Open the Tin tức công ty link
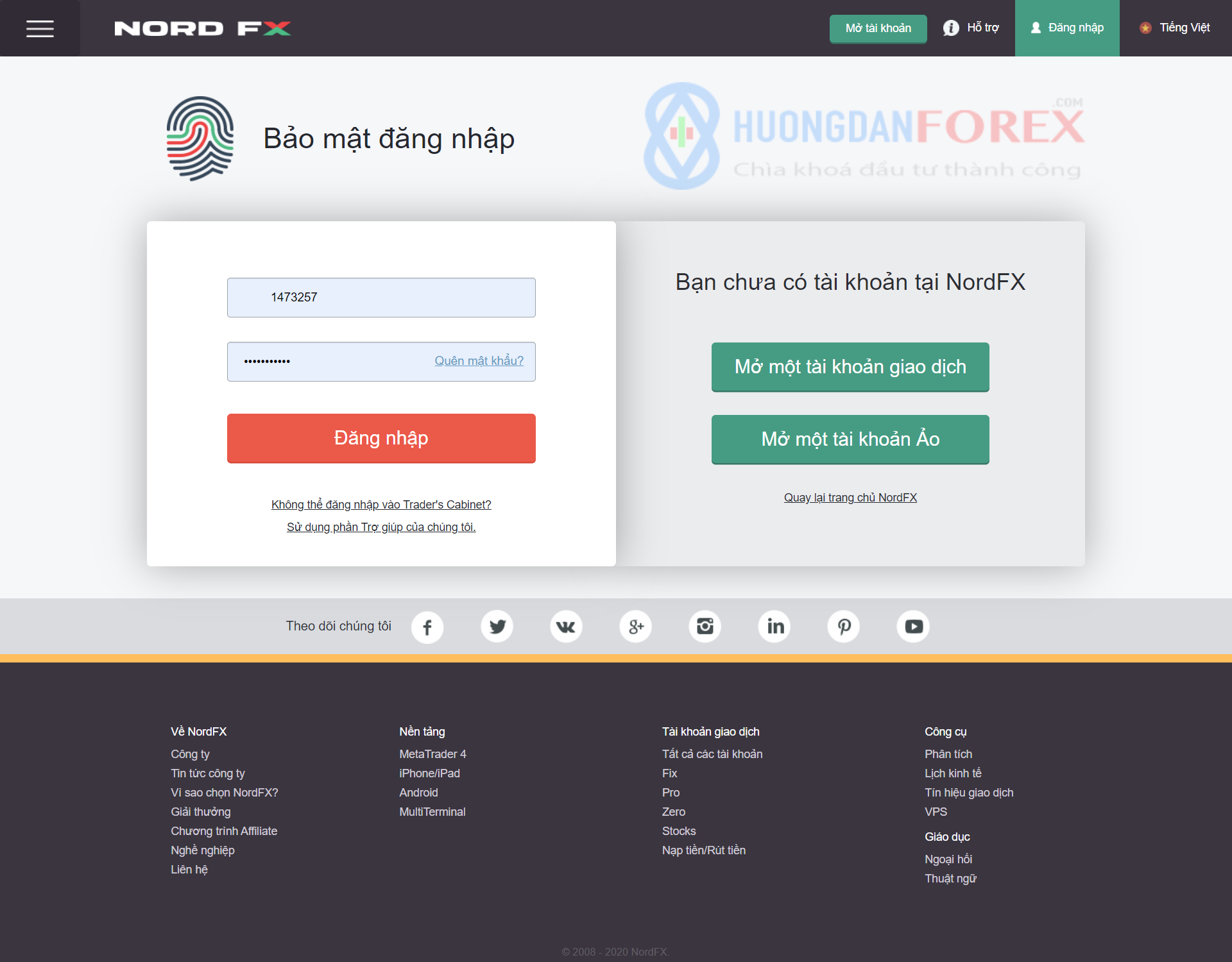The height and width of the screenshot is (962, 1232). point(208,773)
